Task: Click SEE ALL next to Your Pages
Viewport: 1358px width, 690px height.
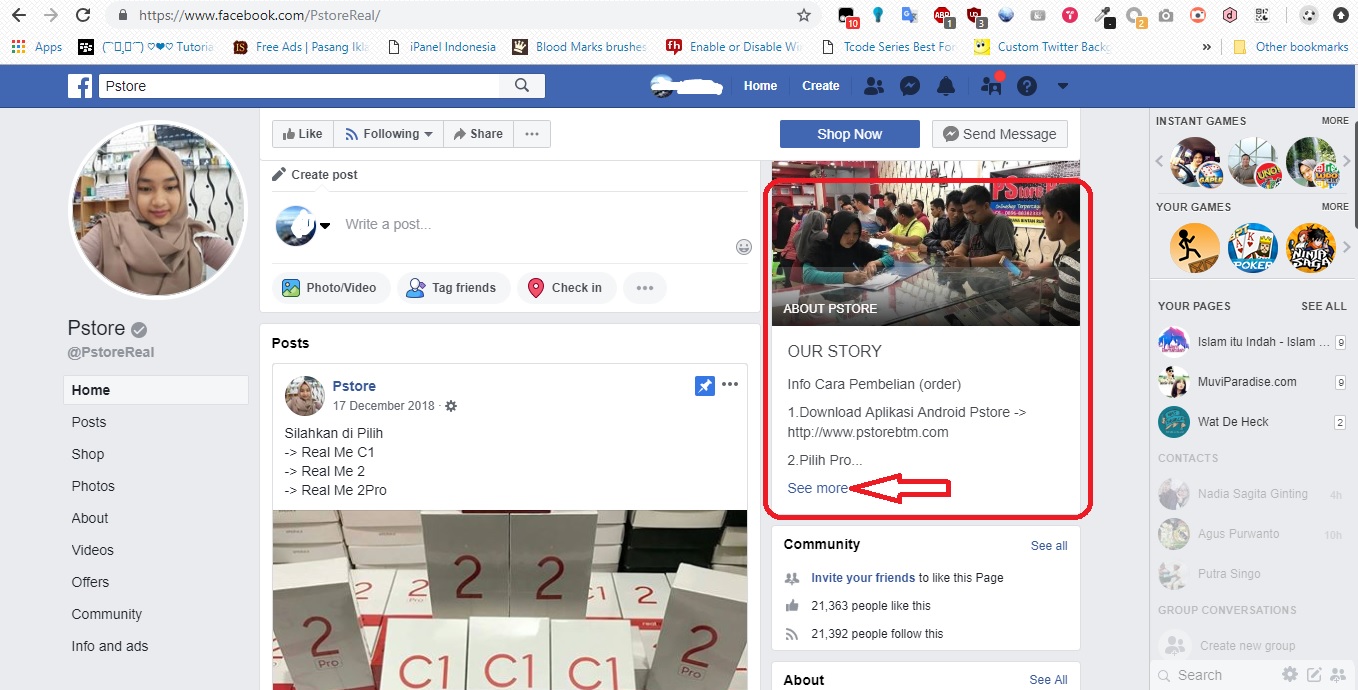Action: coord(1324,306)
